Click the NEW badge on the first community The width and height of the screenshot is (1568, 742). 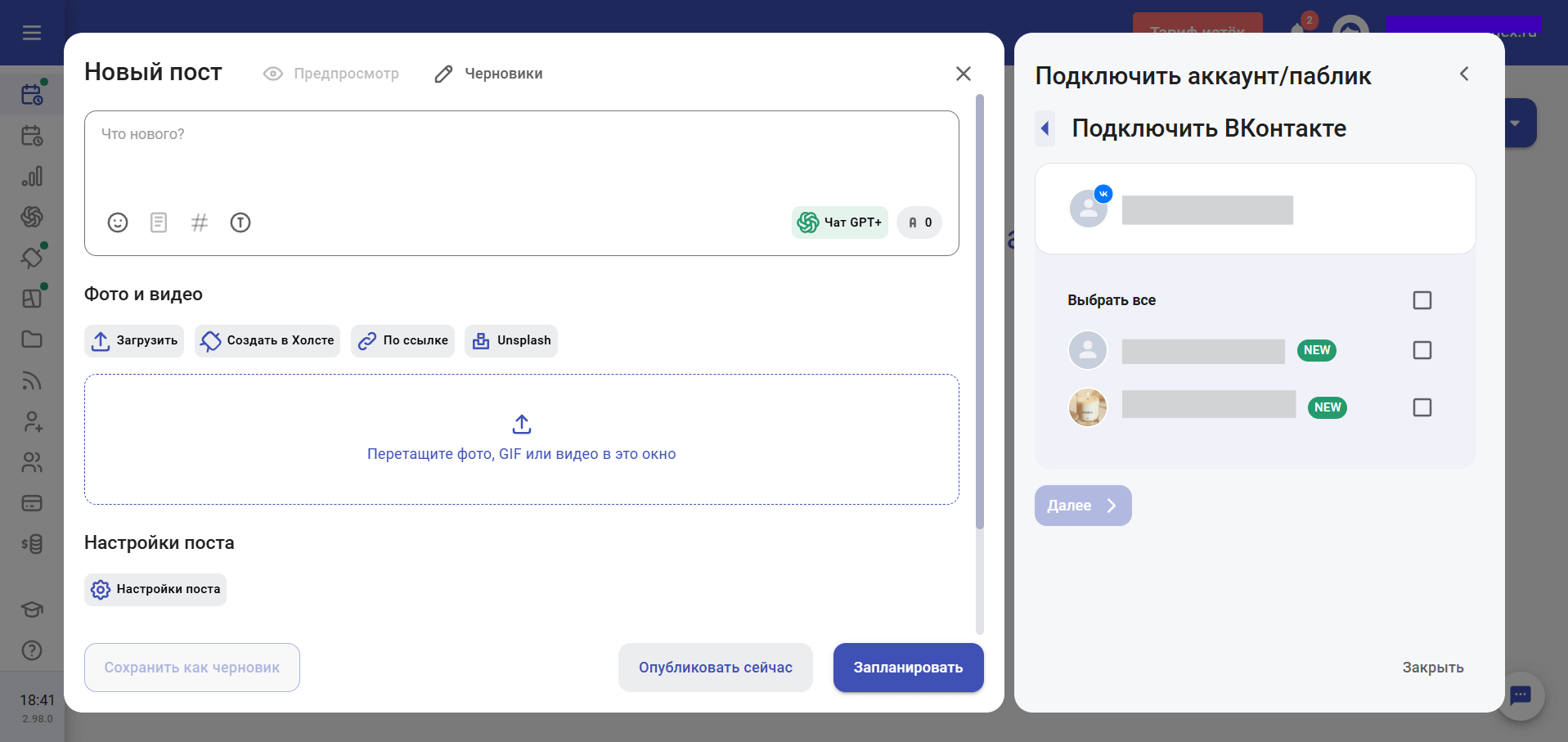[1317, 350]
